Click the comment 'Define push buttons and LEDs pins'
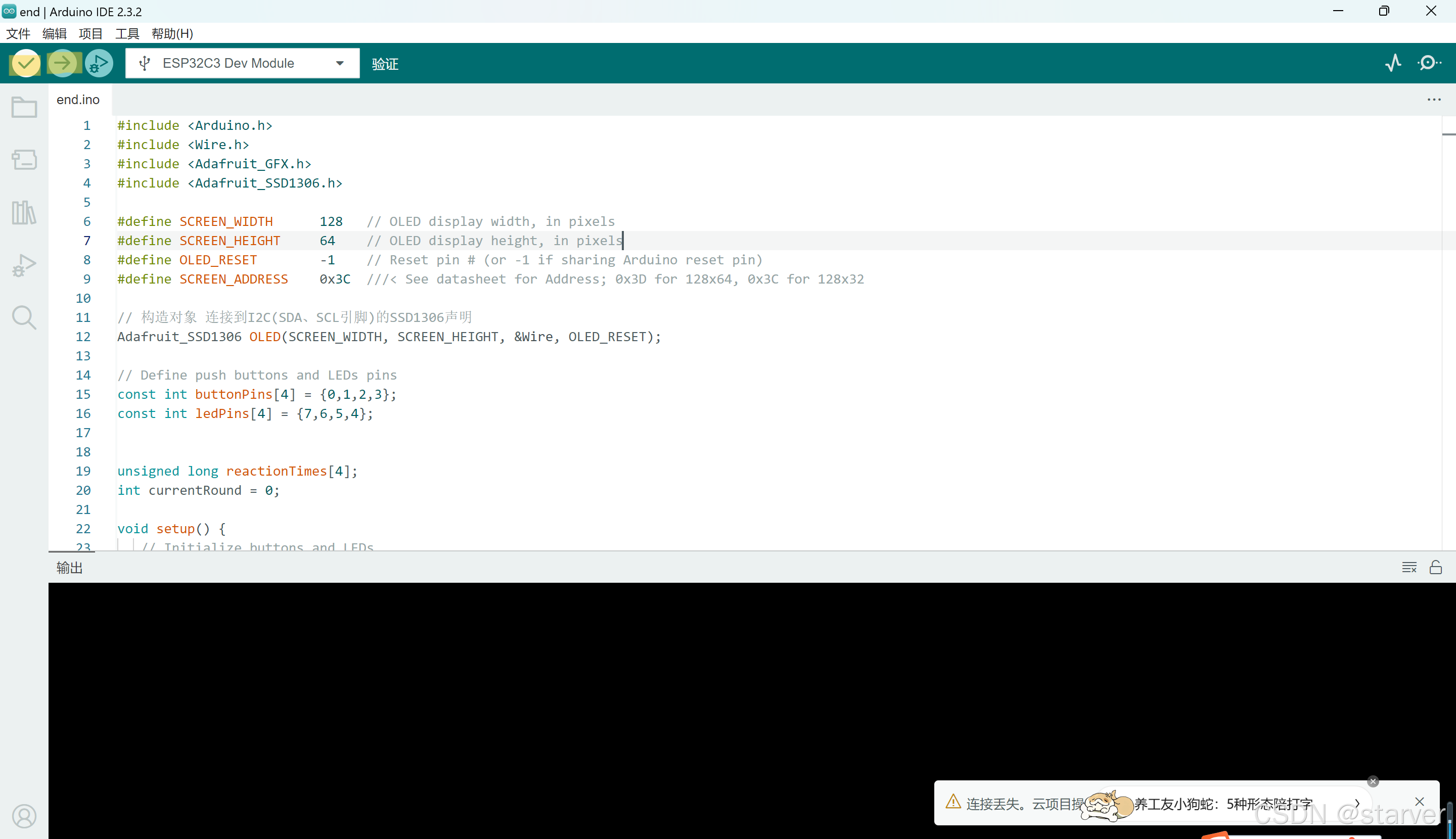 pyautogui.click(x=257, y=375)
